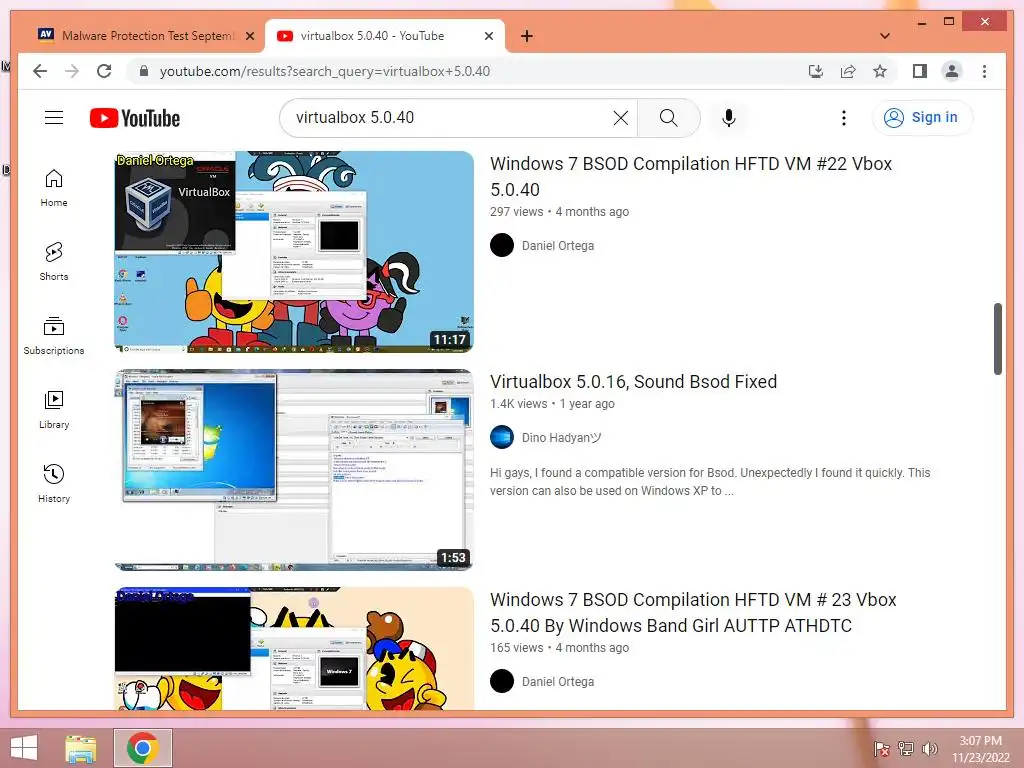Clear the search box with X
The image size is (1024, 768).
click(x=620, y=118)
